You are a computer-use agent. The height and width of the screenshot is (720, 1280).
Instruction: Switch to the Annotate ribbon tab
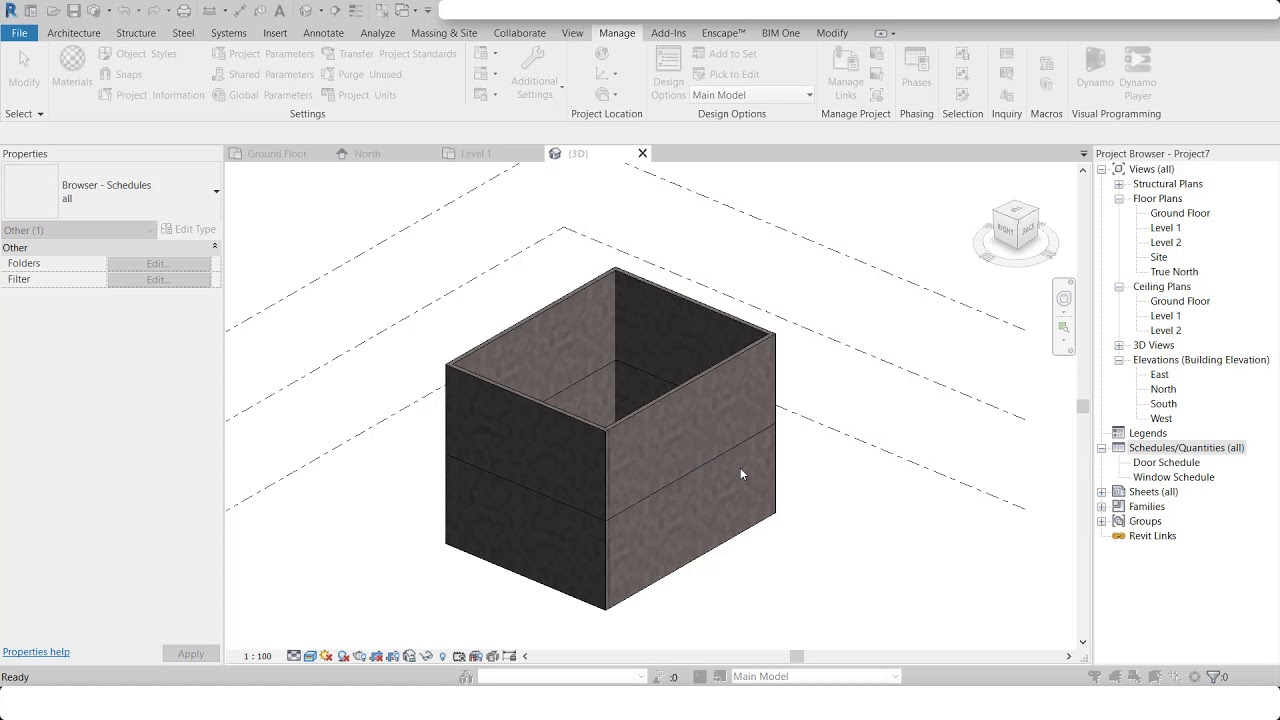point(323,33)
